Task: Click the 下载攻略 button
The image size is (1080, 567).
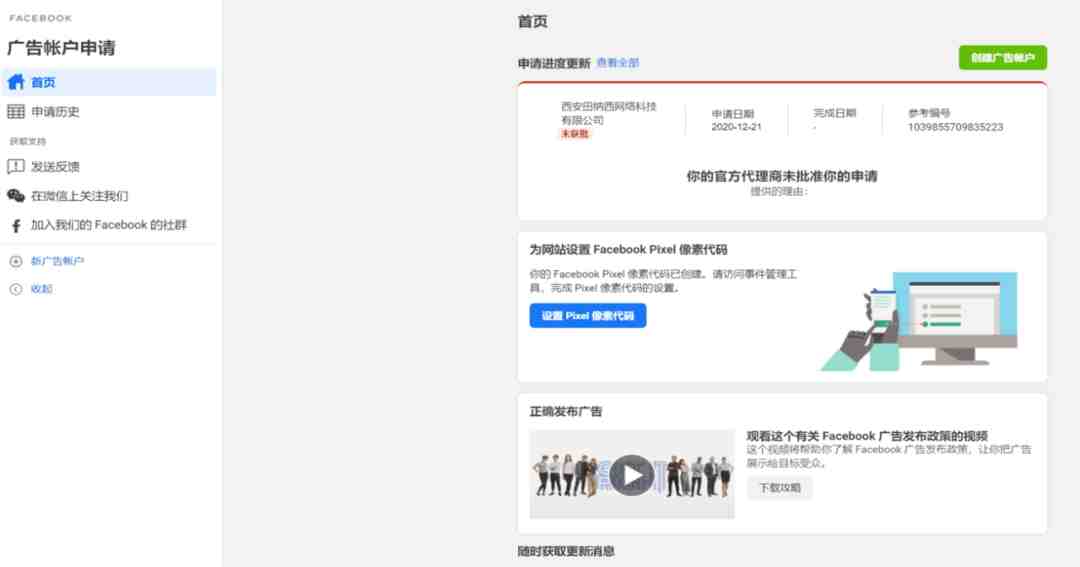Action: (x=780, y=488)
